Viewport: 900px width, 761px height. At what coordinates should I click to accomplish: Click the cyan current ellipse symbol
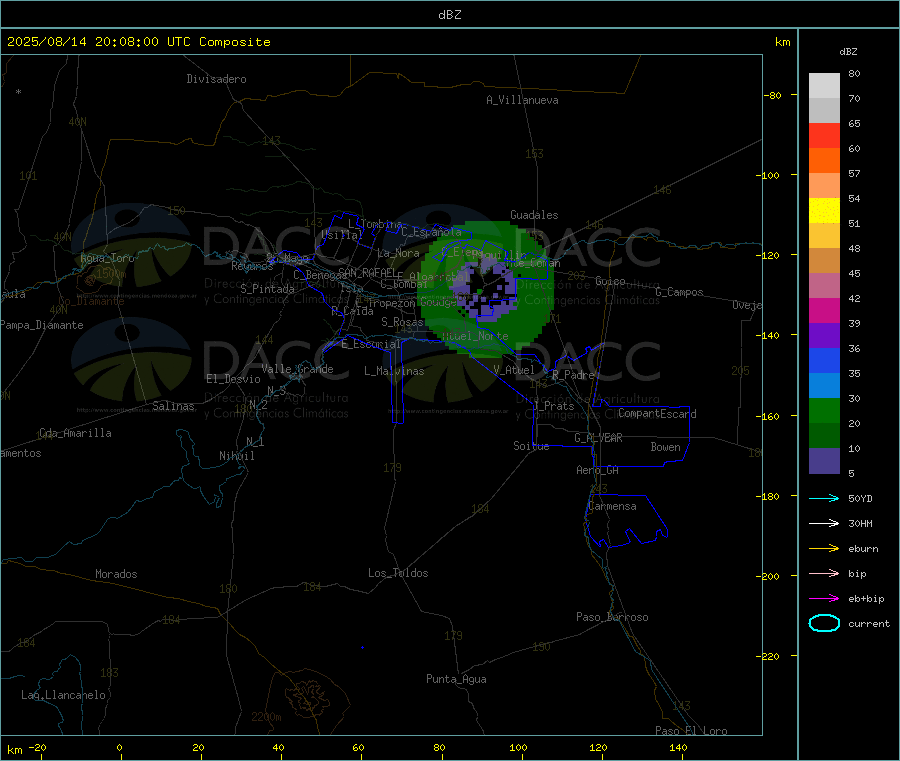point(824,623)
